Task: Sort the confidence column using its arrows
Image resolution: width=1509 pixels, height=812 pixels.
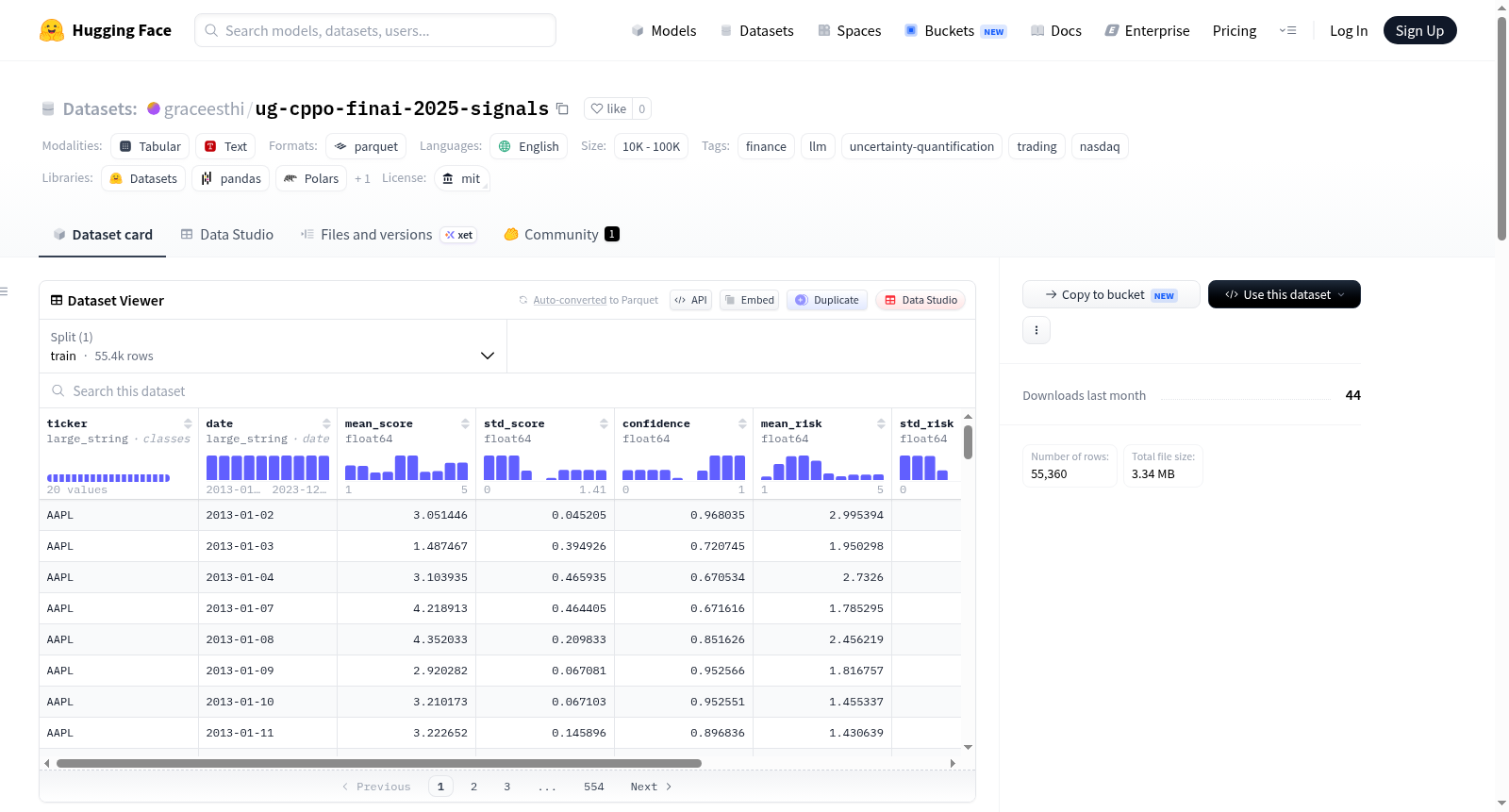Action: pyautogui.click(x=742, y=423)
